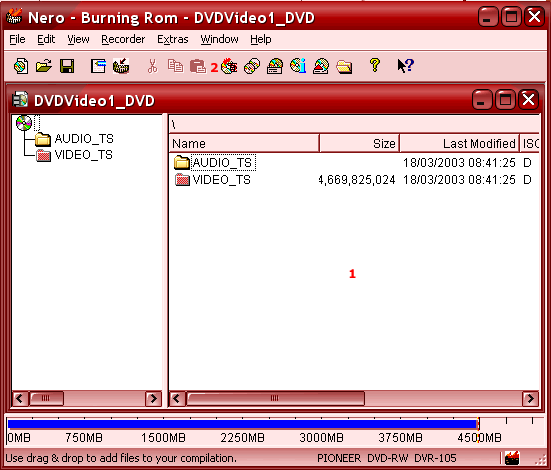Viewport: 551px width, 470px height.
Task: Sort files by Last Modified column header
Action: pos(459,143)
